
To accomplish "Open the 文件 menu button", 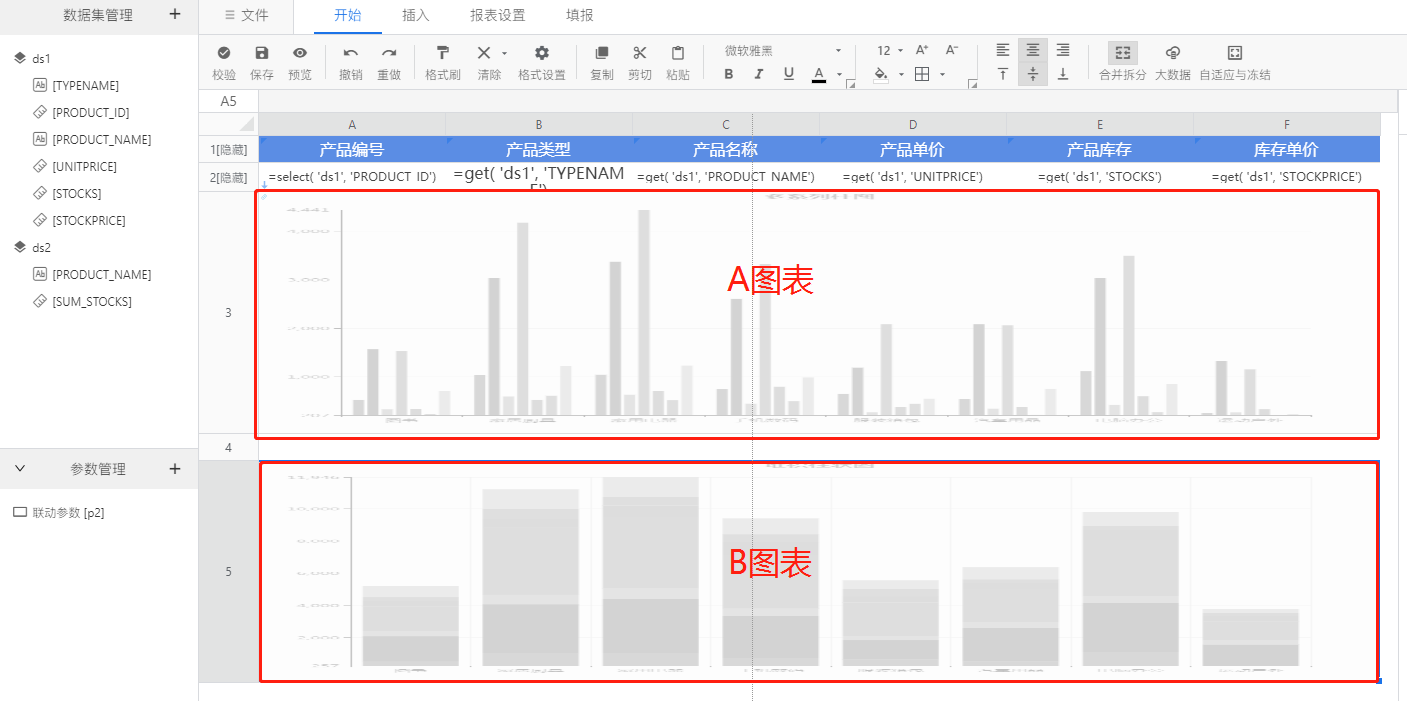I will (x=246, y=15).
